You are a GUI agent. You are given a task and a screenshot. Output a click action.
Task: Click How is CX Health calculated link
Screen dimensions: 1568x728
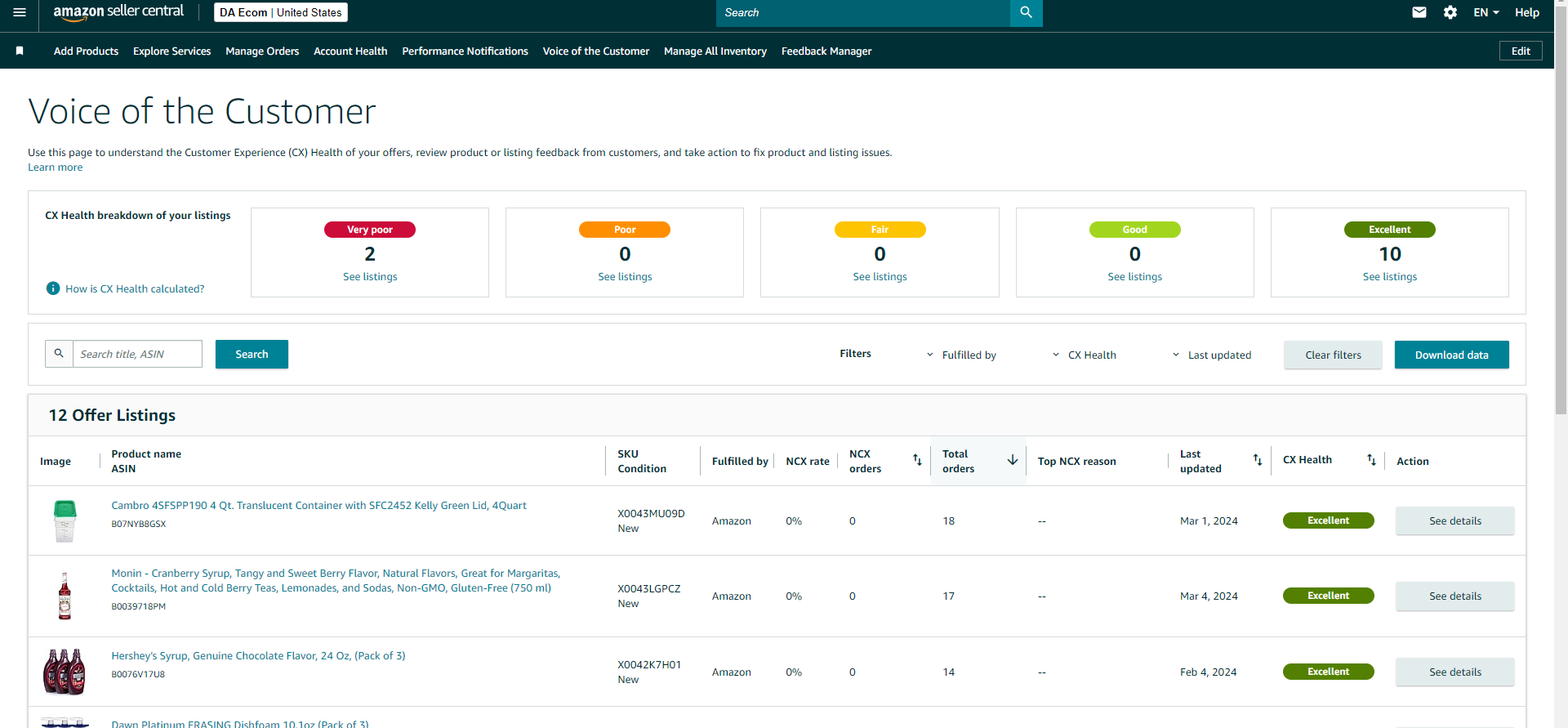(135, 288)
